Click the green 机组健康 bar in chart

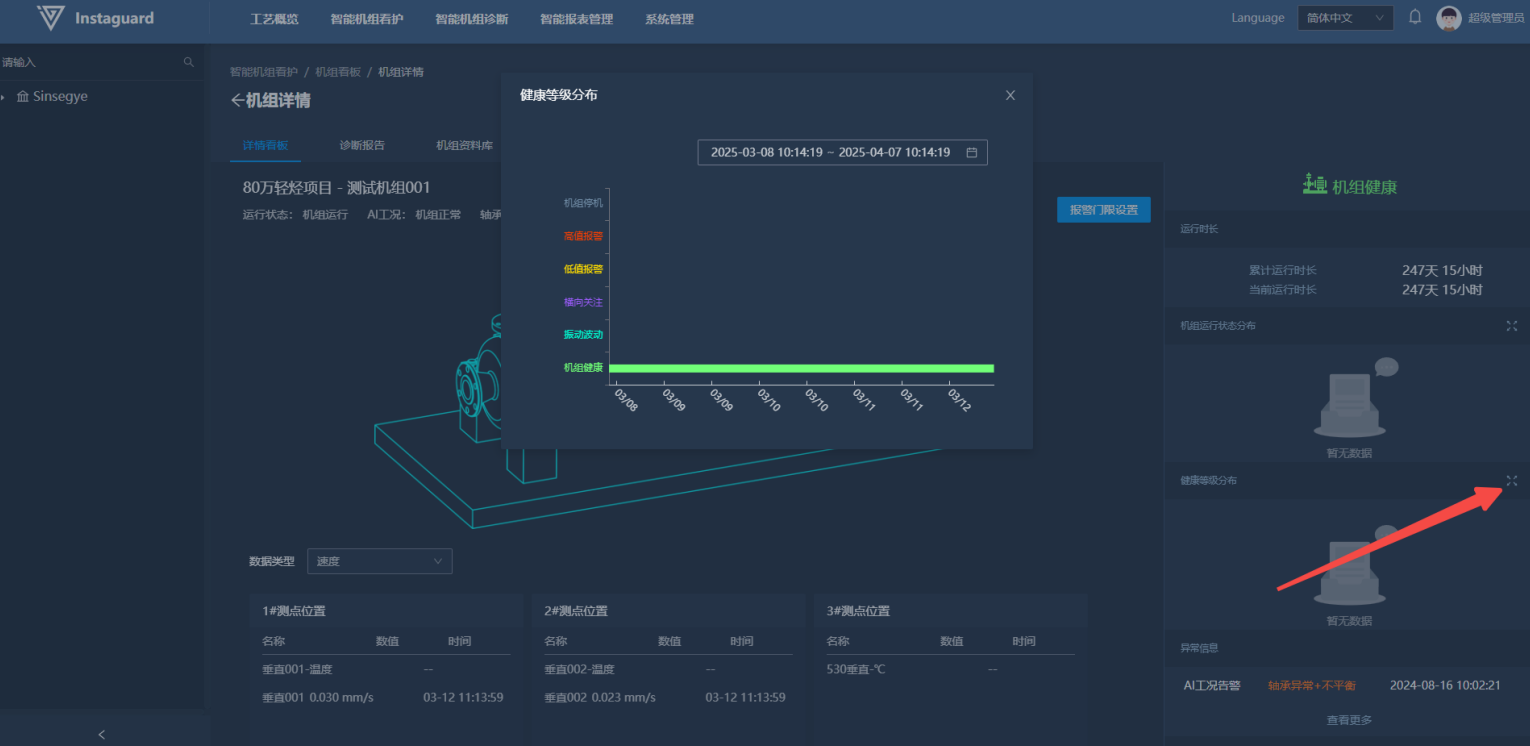(x=800, y=368)
